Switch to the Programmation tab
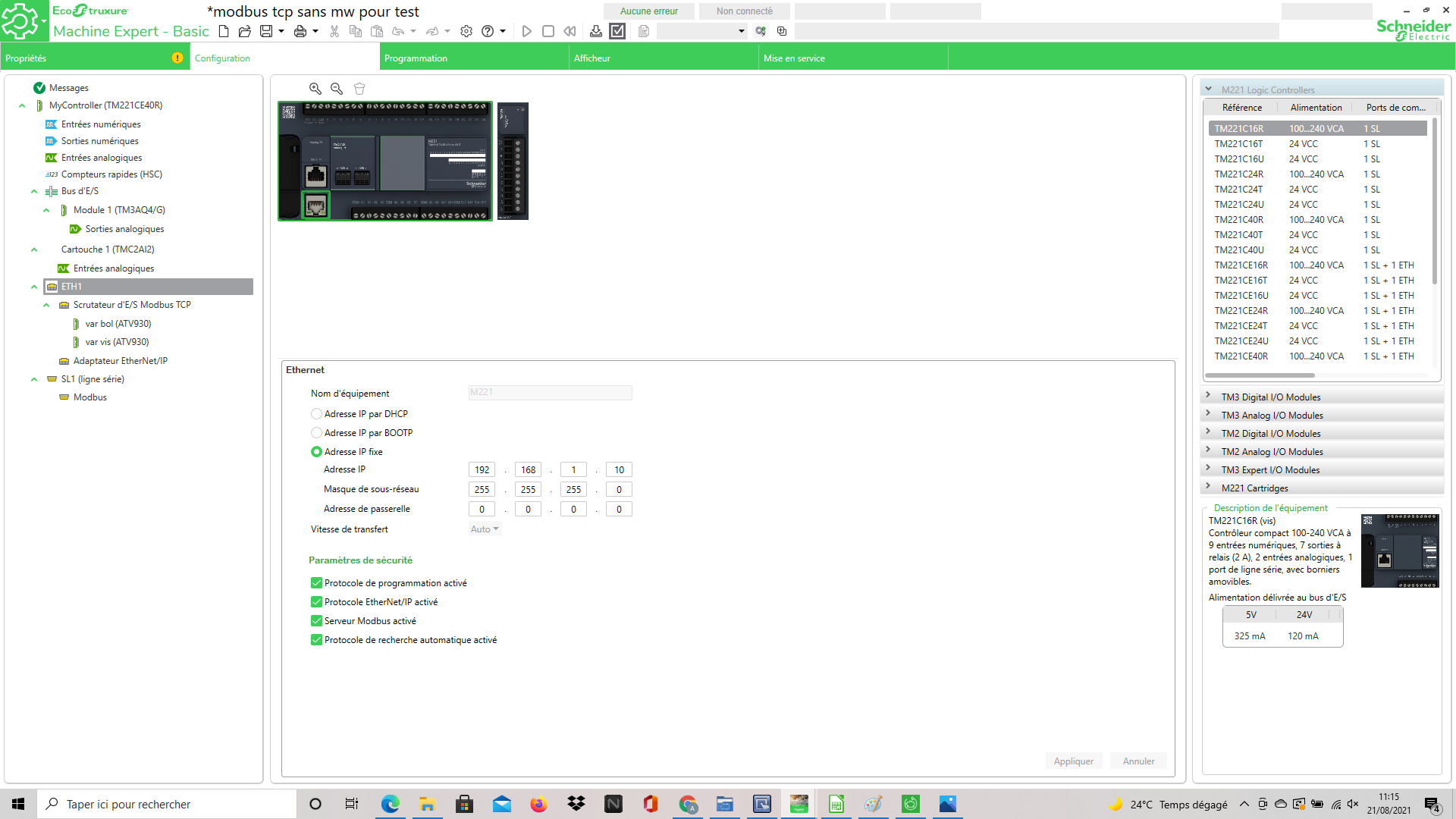Screen dimensions: 1456x819 416,58
